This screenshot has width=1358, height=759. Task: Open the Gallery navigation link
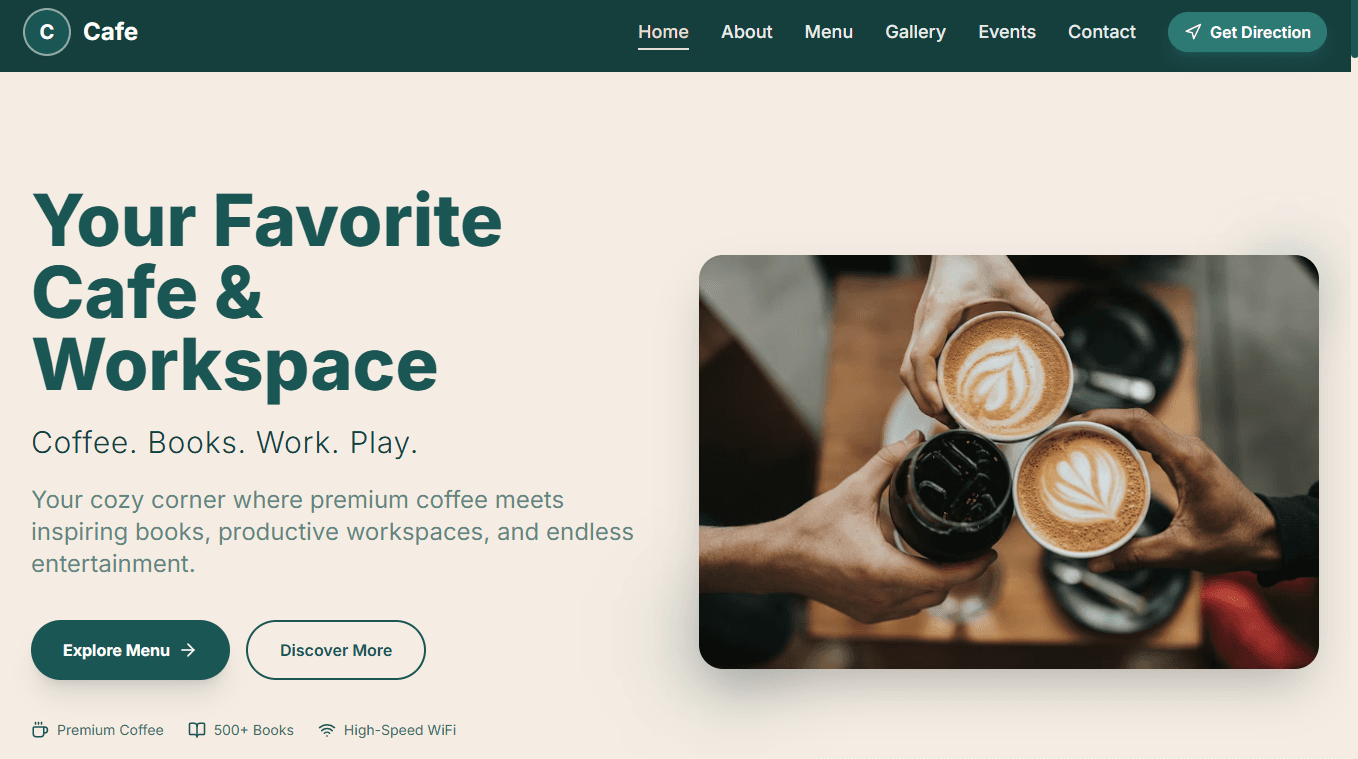(915, 32)
